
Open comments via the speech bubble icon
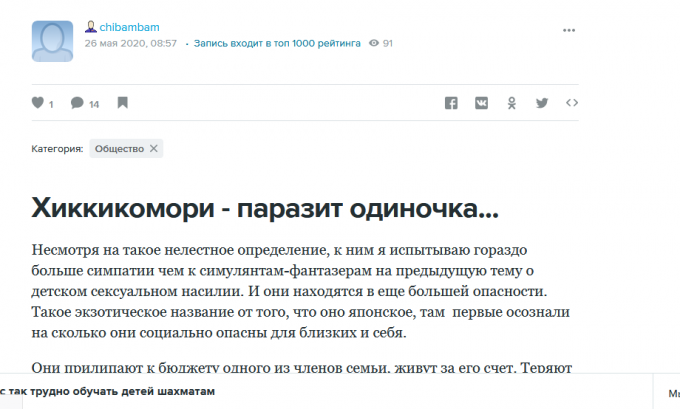(77, 102)
